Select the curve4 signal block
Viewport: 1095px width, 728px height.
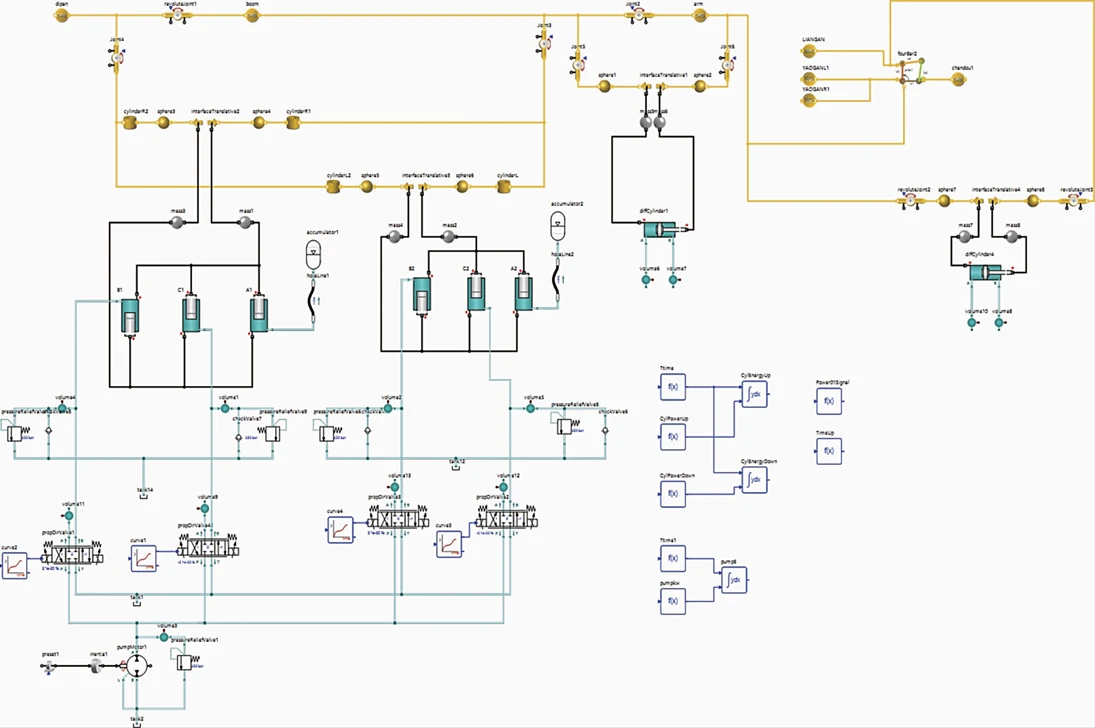[340, 530]
